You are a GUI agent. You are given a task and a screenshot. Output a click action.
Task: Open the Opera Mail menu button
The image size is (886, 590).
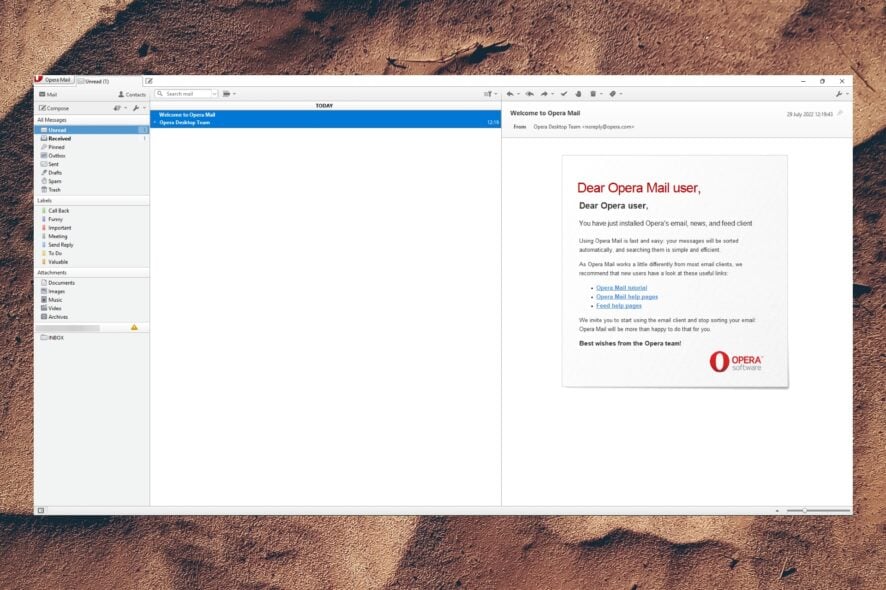pos(54,80)
